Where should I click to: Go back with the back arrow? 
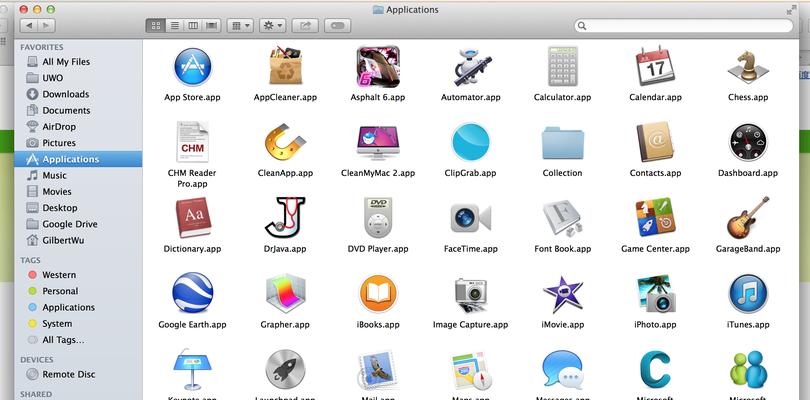pyautogui.click(x=28, y=25)
